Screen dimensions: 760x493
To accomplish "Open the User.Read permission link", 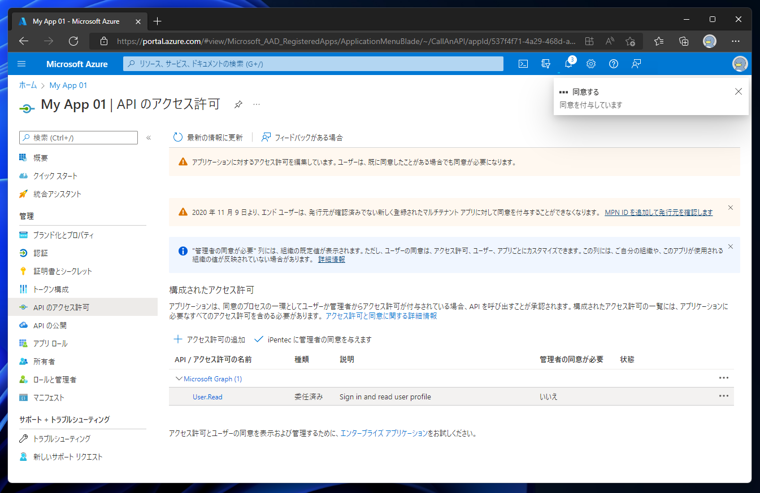I will coord(207,397).
